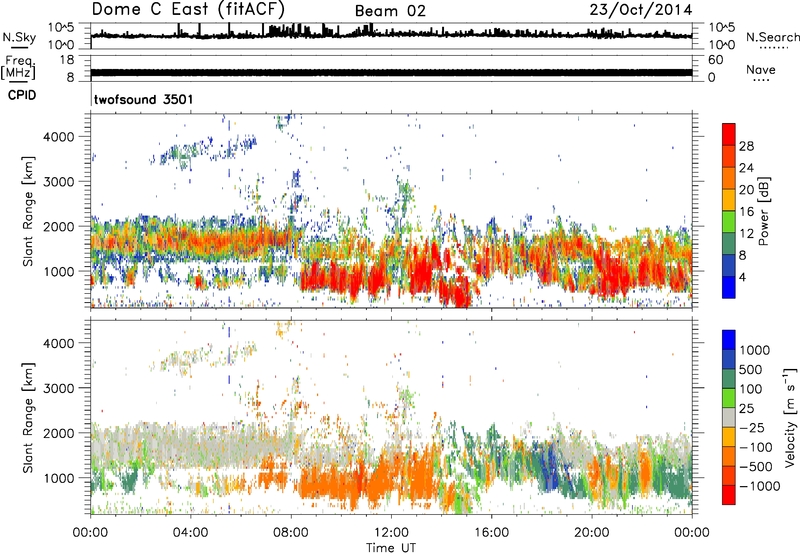Click the '12' Power colorbar value

[746, 234]
